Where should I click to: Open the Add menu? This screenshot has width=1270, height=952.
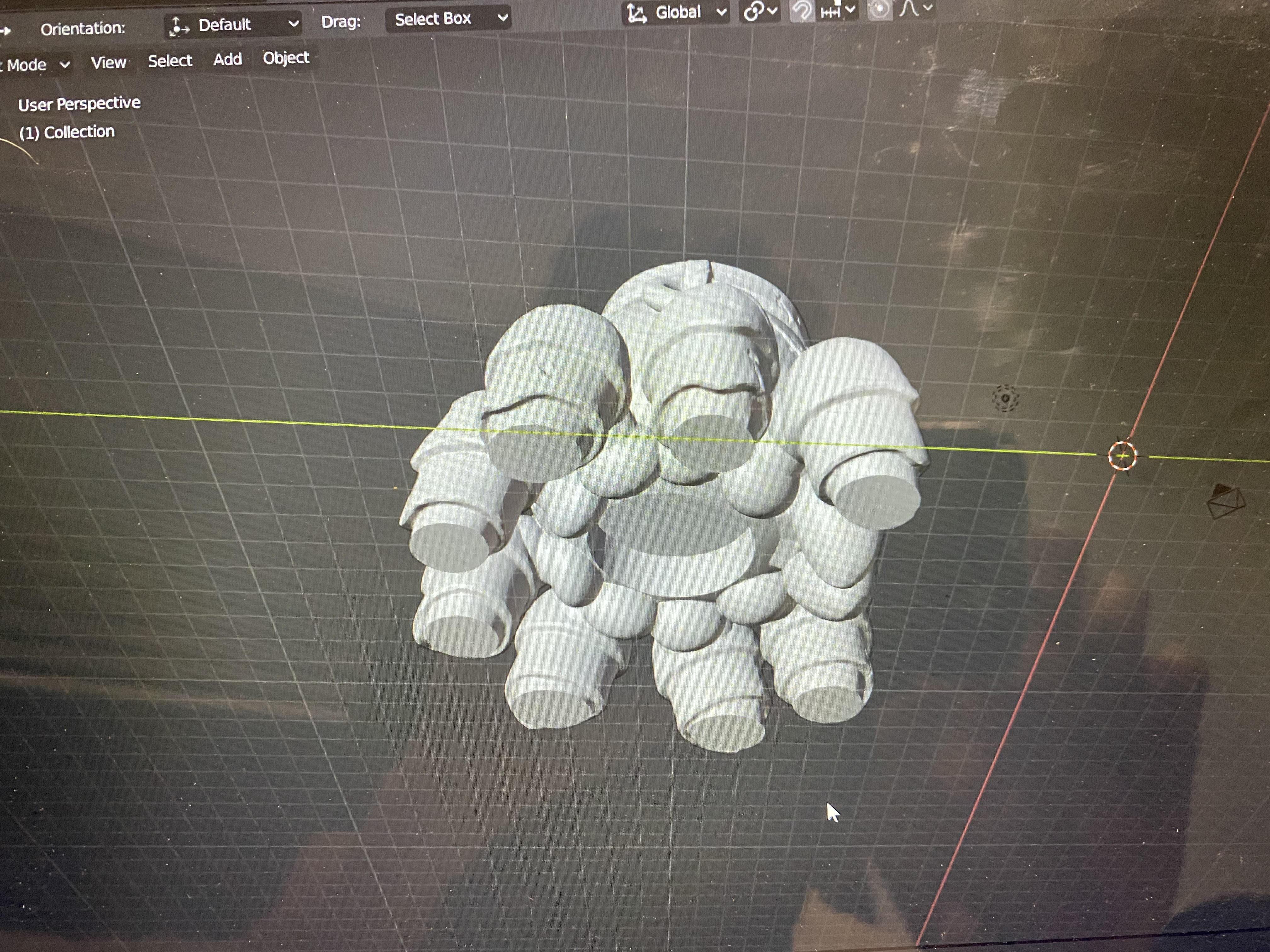pos(227,59)
